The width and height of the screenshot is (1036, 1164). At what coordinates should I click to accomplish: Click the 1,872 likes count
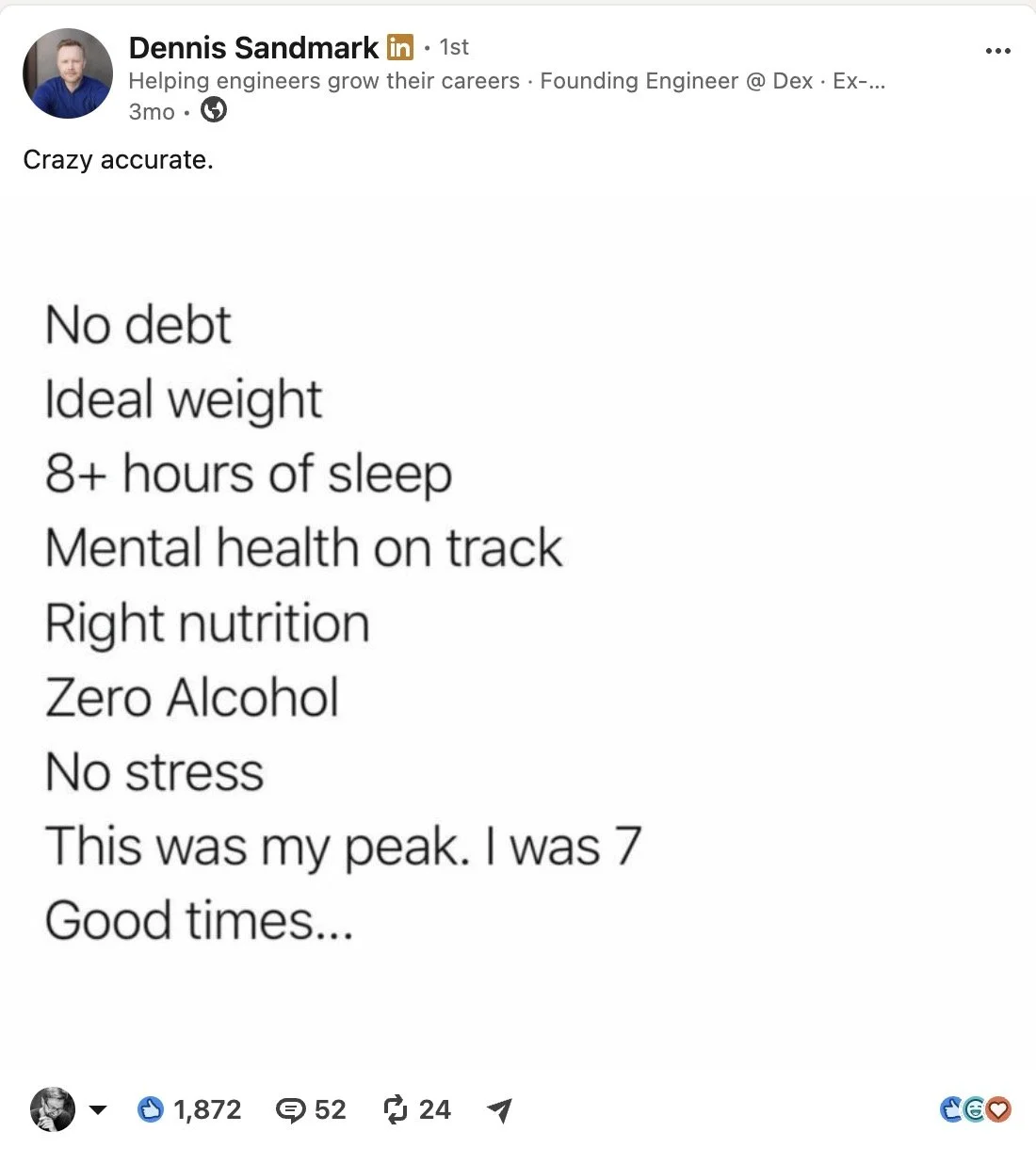pos(207,1109)
